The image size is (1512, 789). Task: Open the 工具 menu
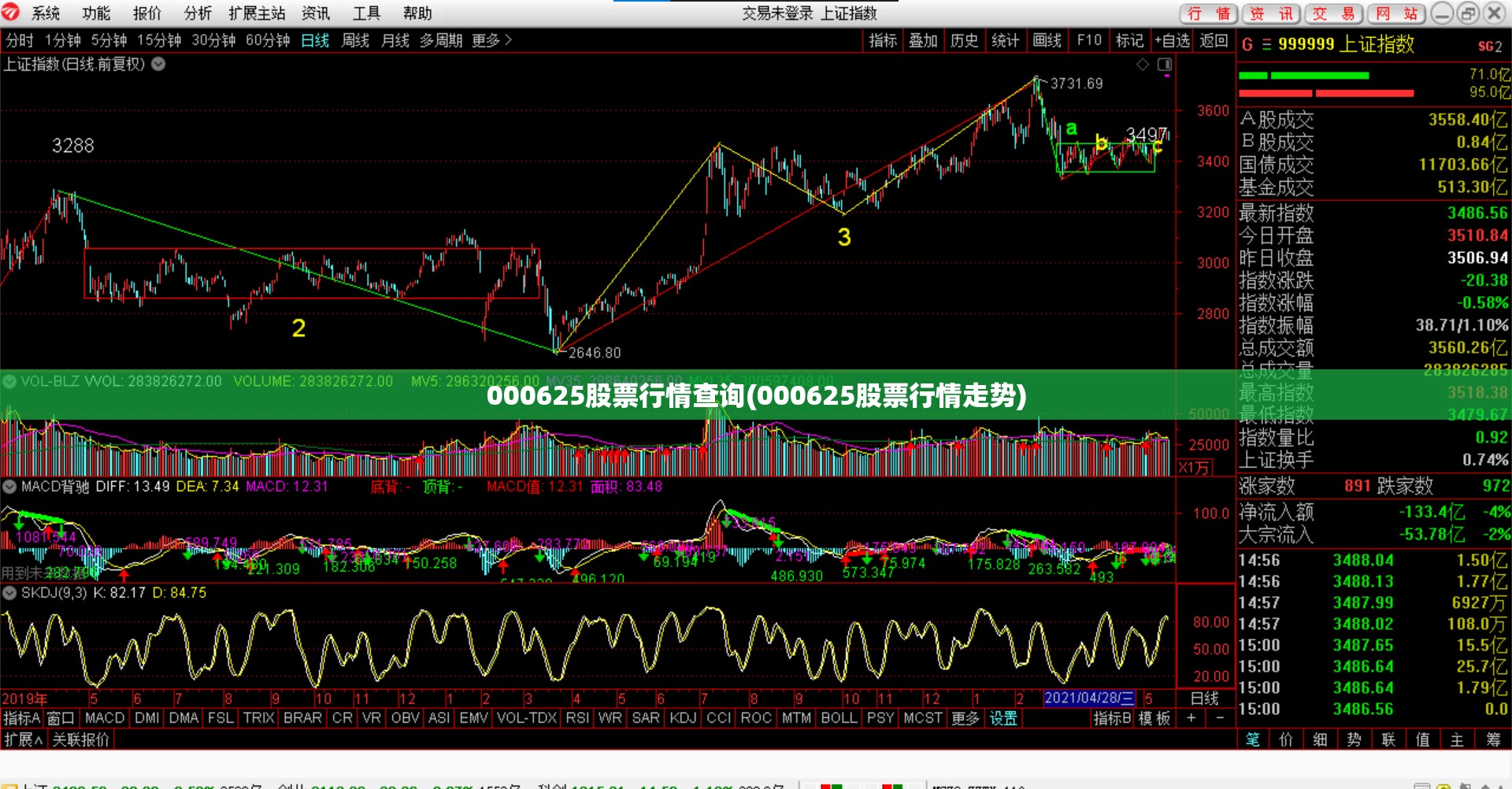366,13
